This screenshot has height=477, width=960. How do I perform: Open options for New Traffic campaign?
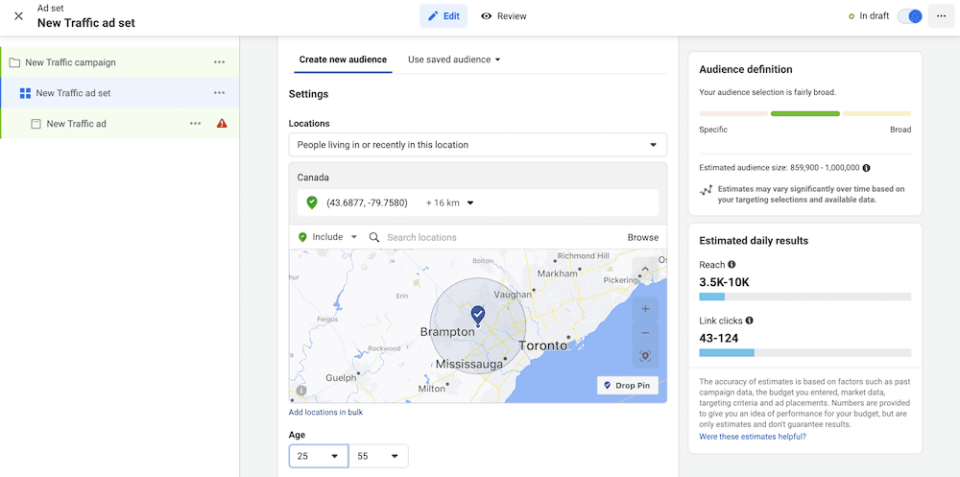[219, 62]
